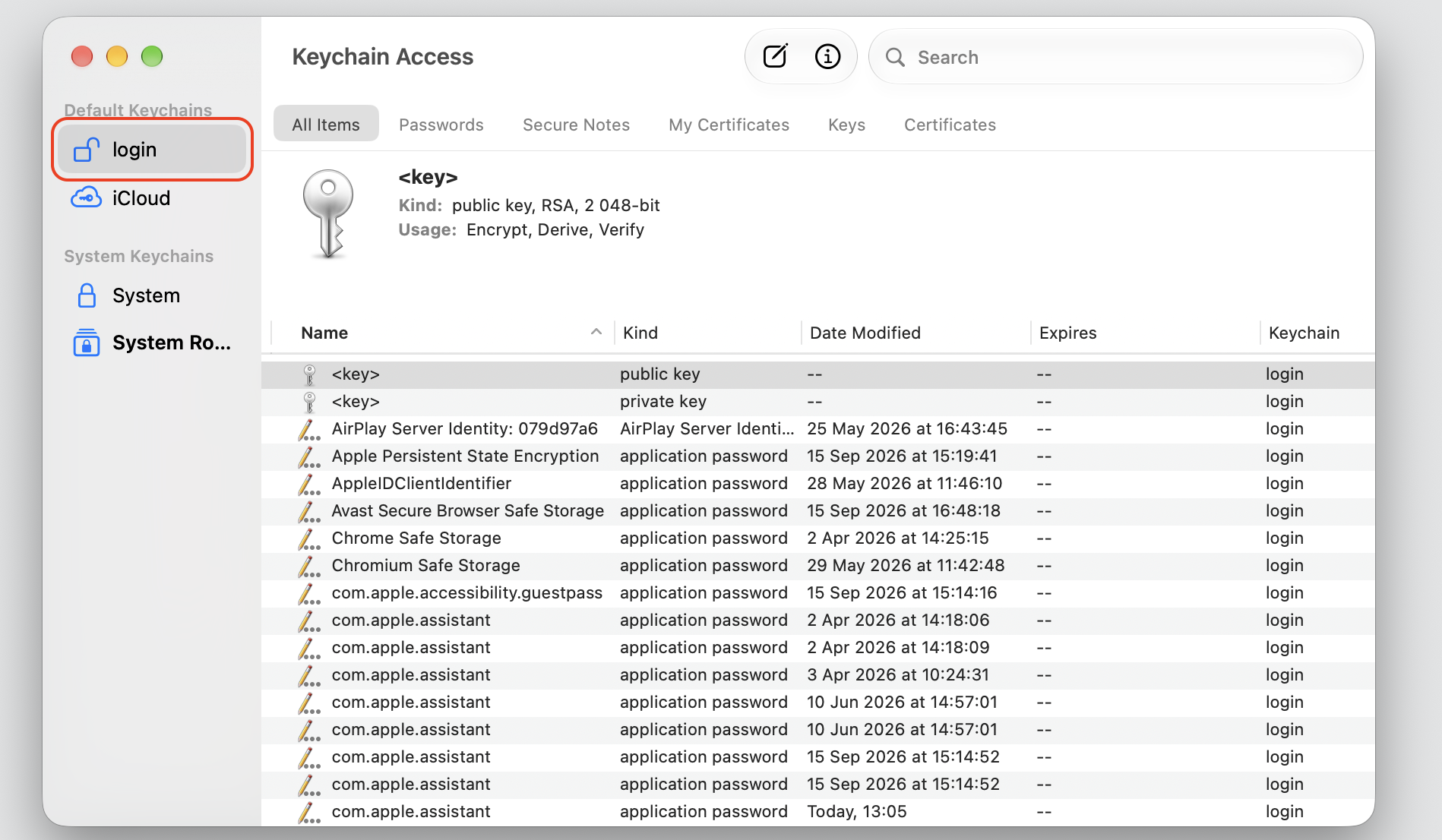The width and height of the screenshot is (1442, 840).
Task: Select com.apple.assistant modified Today, 13:05
Action: 818,812
